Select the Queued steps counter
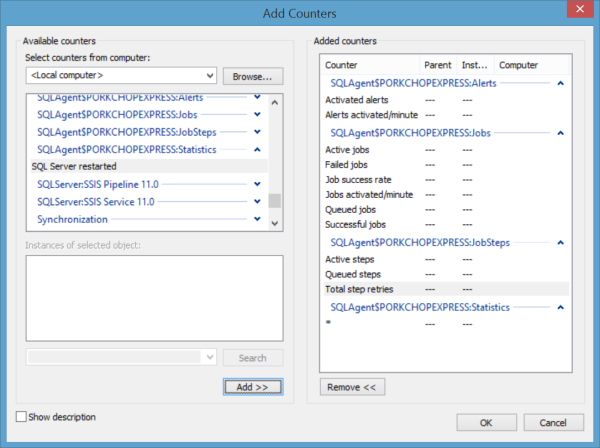Screen dimensions: 600x448 pos(446,274)
